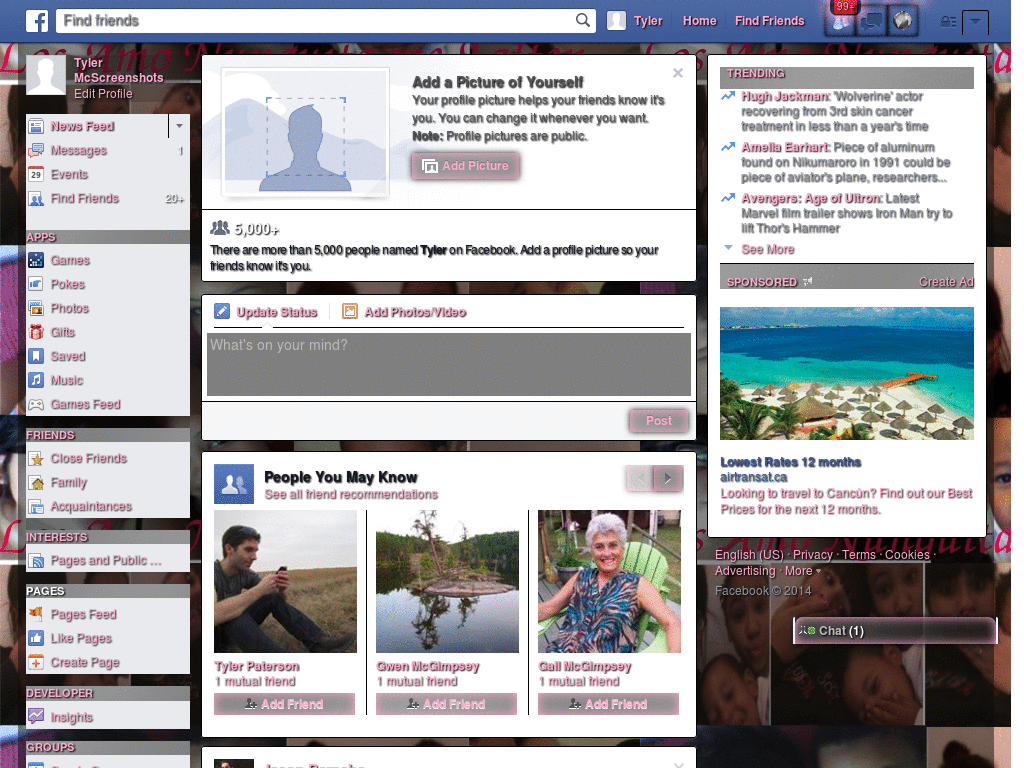Screen dimensions: 1024x768
Task: Open the Cancún beach ad image
Action: (846, 374)
